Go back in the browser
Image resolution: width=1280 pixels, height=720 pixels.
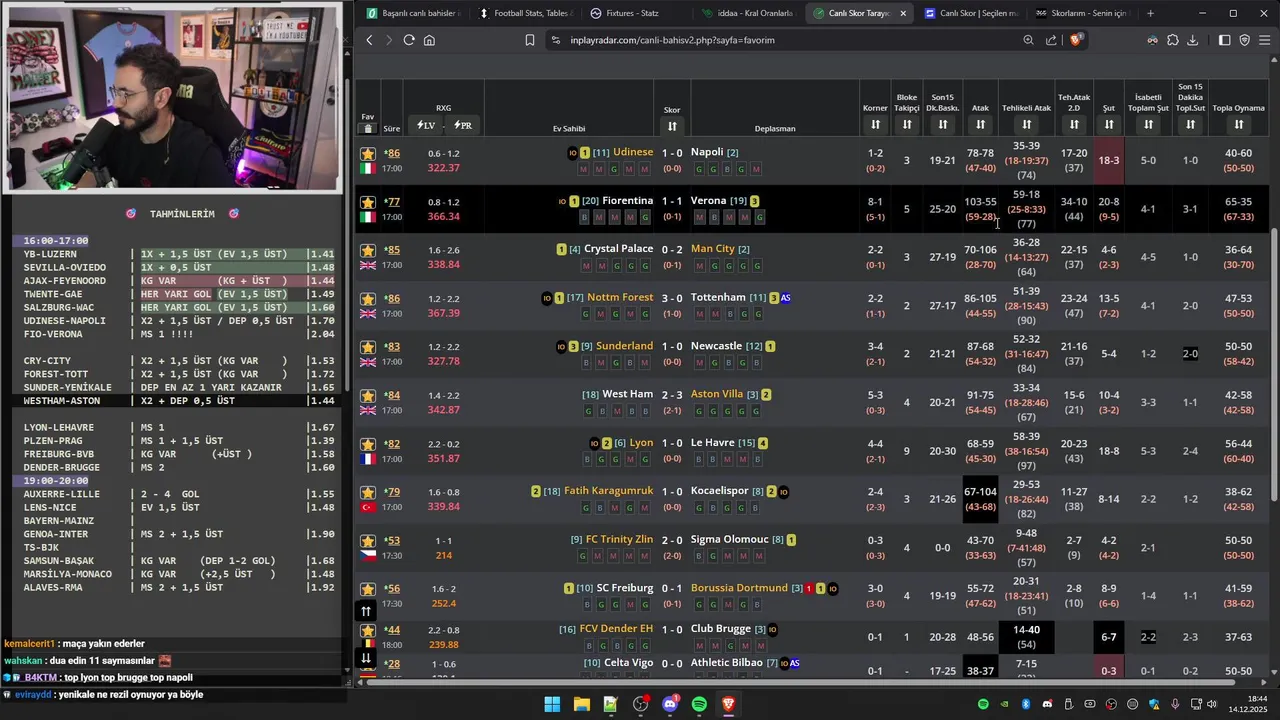tap(369, 40)
